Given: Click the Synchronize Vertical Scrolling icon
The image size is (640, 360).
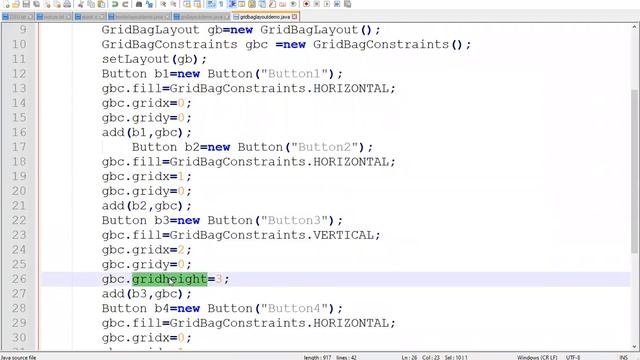Looking at the screenshot, I should [x=187, y=4].
